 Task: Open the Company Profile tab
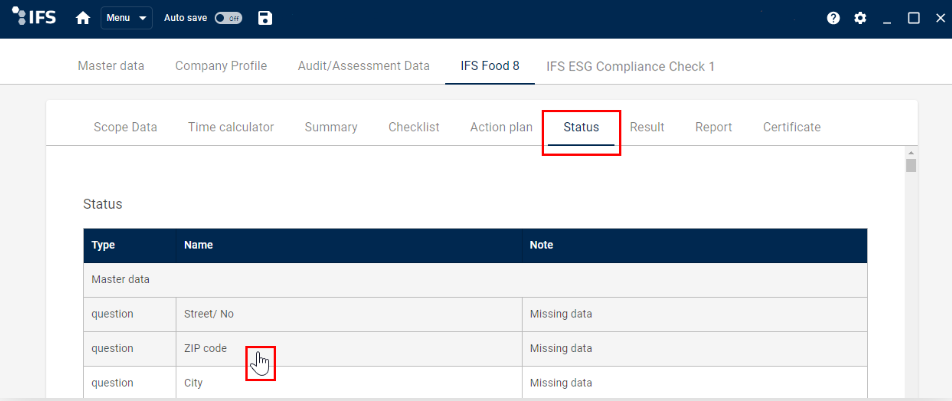[221, 66]
